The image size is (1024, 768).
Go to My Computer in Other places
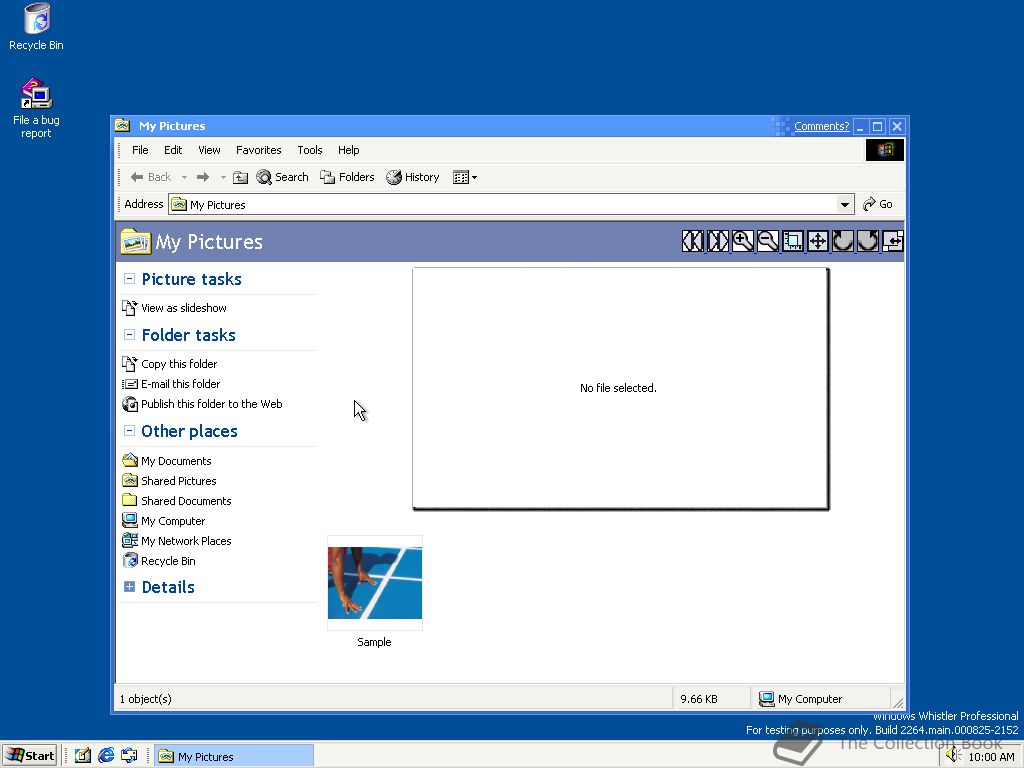point(164,520)
